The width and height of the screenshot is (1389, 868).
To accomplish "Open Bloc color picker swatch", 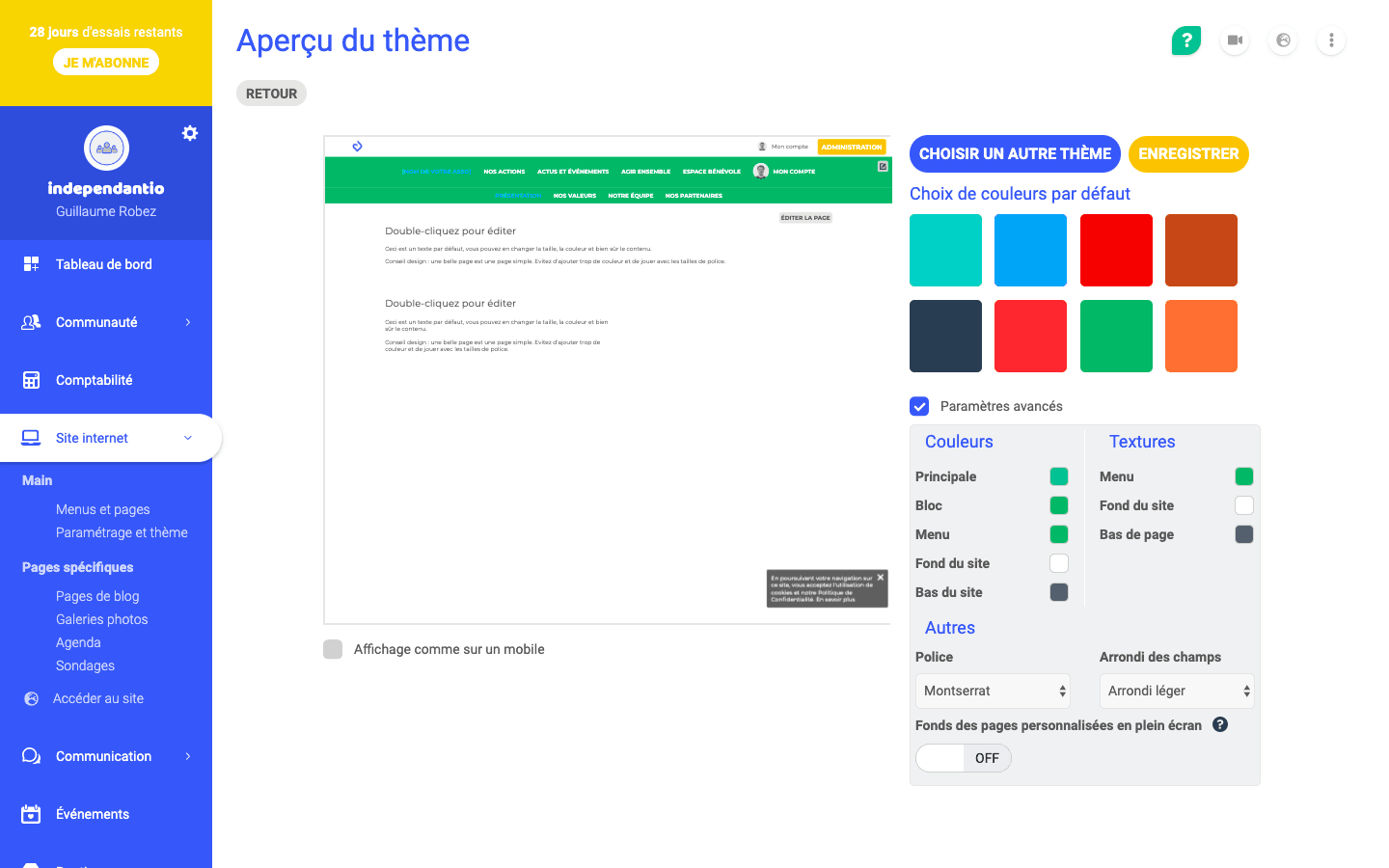I will tap(1059, 505).
